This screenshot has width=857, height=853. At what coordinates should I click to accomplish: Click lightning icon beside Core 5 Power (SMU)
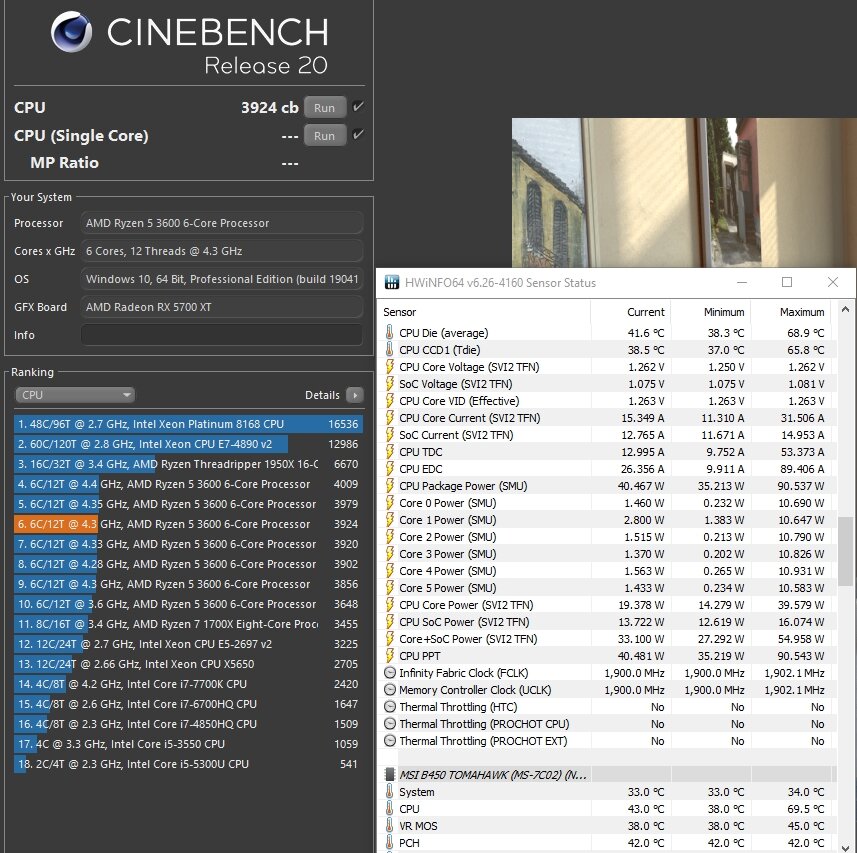coord(390,588)
